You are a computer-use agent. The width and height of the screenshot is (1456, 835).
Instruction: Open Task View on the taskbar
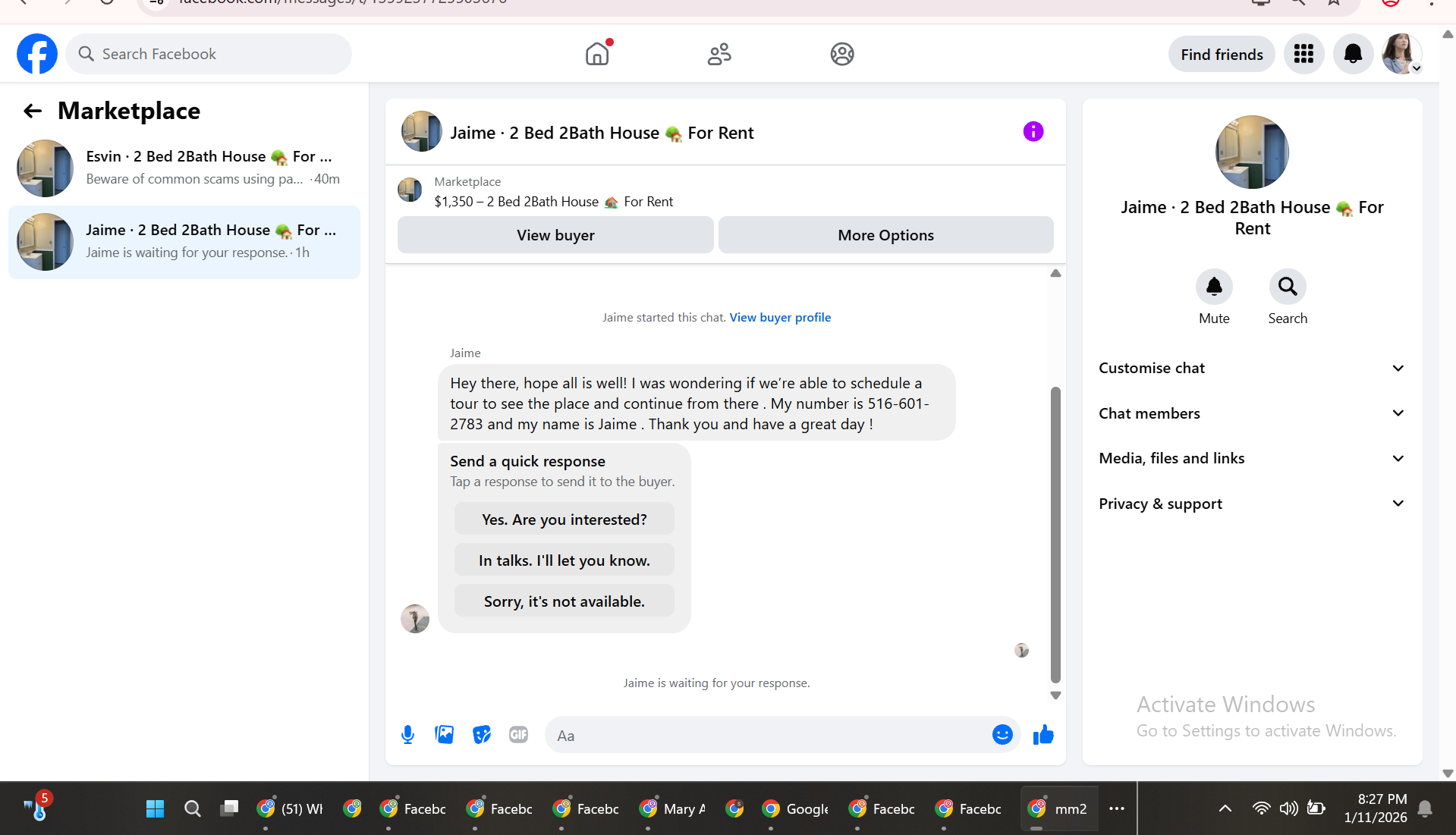[x=229, y=808]
